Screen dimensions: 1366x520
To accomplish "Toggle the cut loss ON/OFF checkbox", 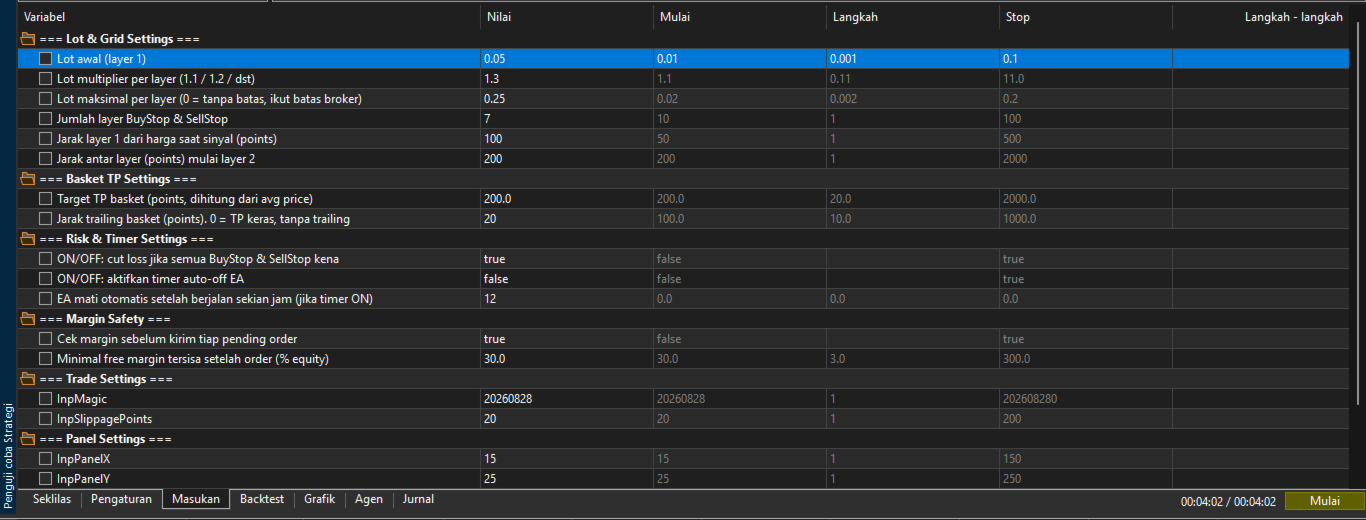I will (x=46, y=259).
